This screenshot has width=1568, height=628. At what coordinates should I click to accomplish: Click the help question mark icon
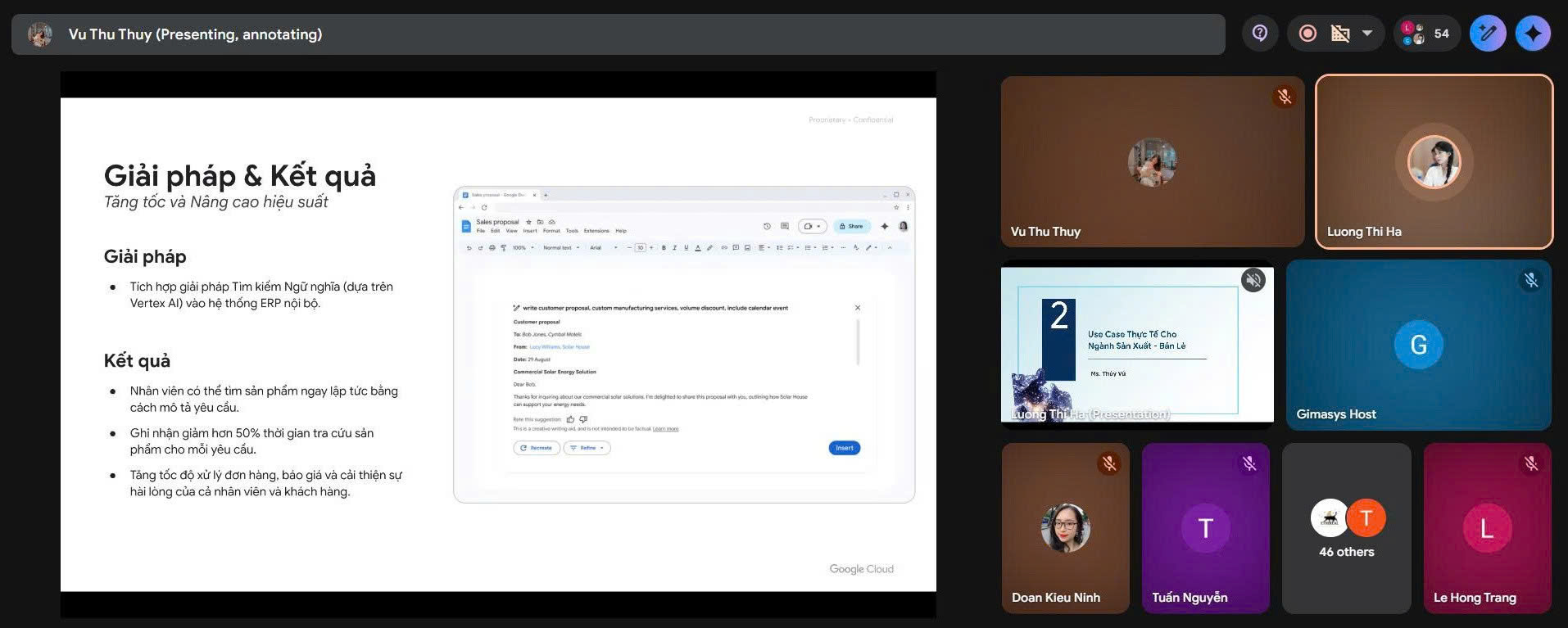coord(1259,34)
